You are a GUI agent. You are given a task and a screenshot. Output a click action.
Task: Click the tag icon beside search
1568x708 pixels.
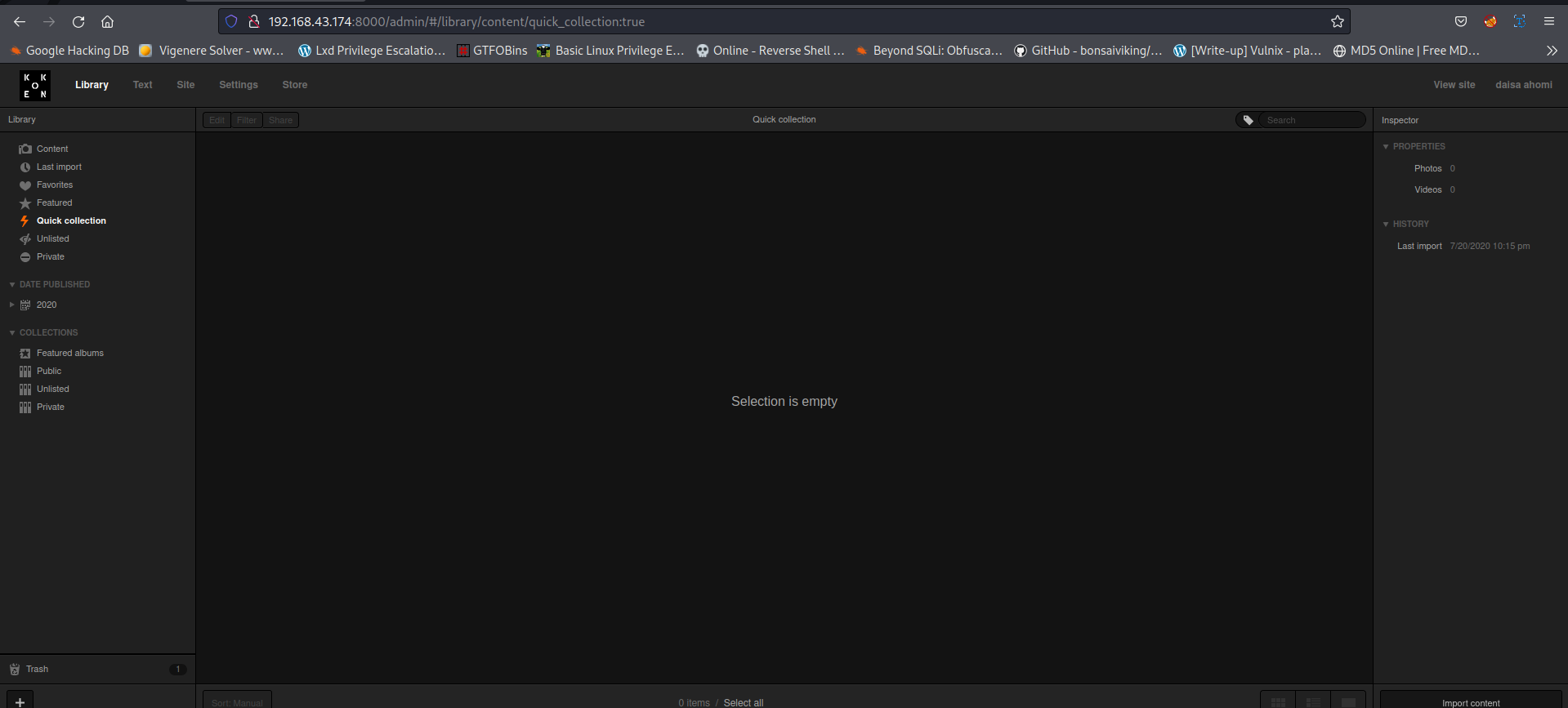(1248, 120)
